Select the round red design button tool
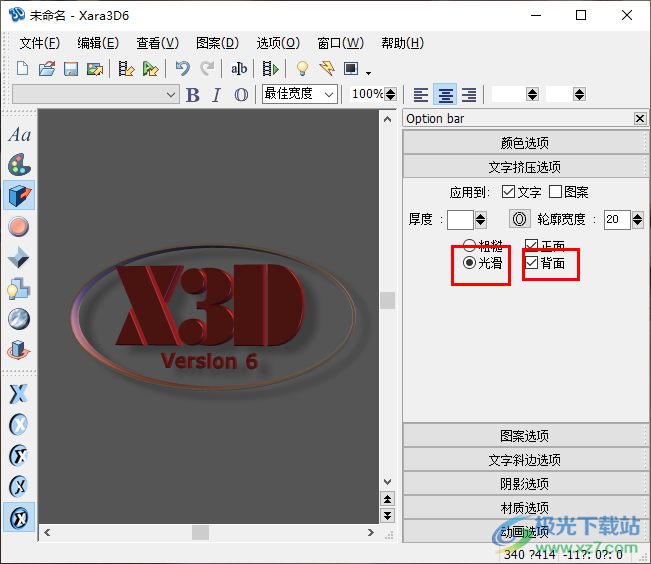This screenshot has height=564, width=651. tap(19, 227)
